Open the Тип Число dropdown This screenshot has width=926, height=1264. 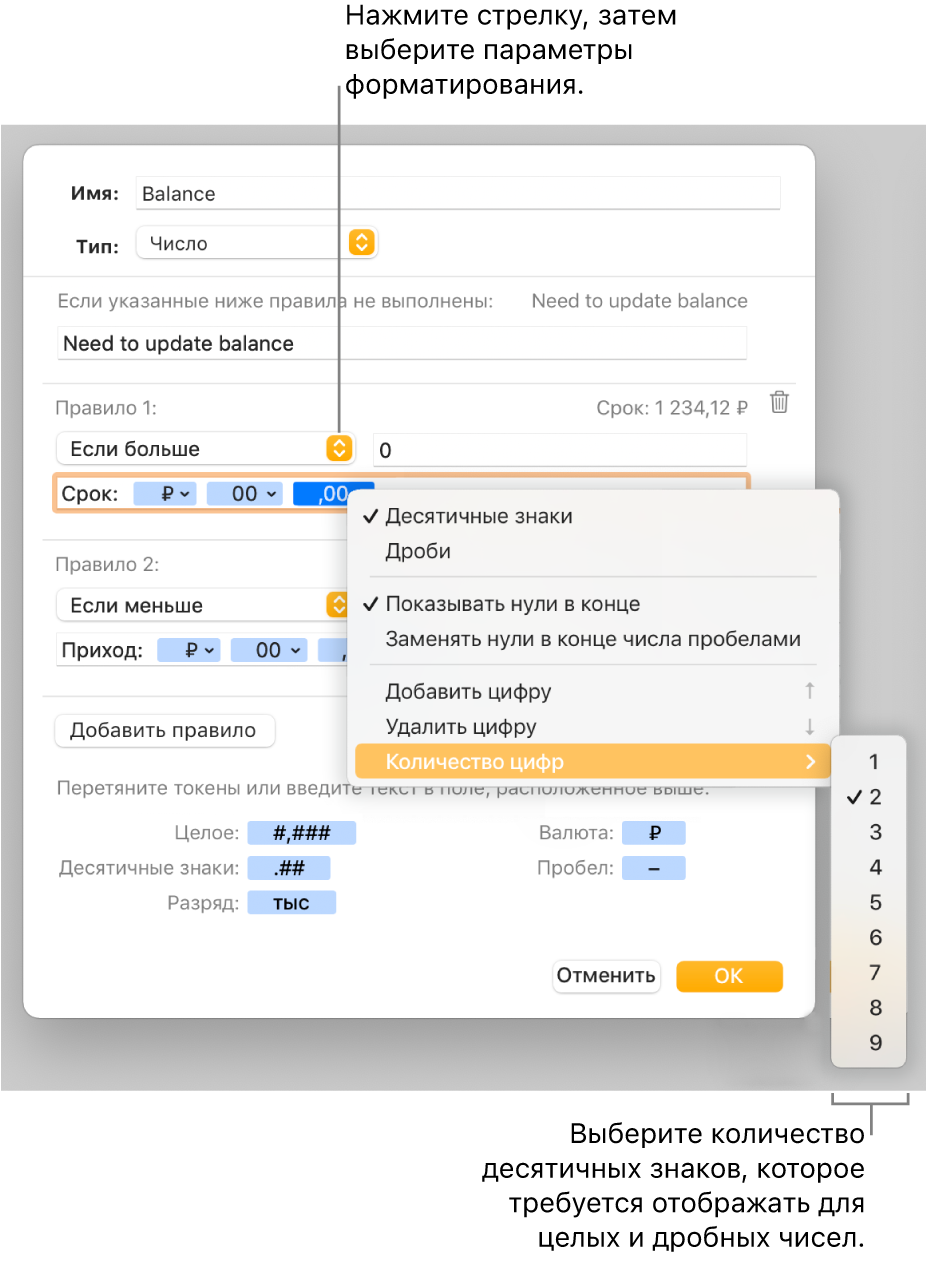(x=256, y=243)
